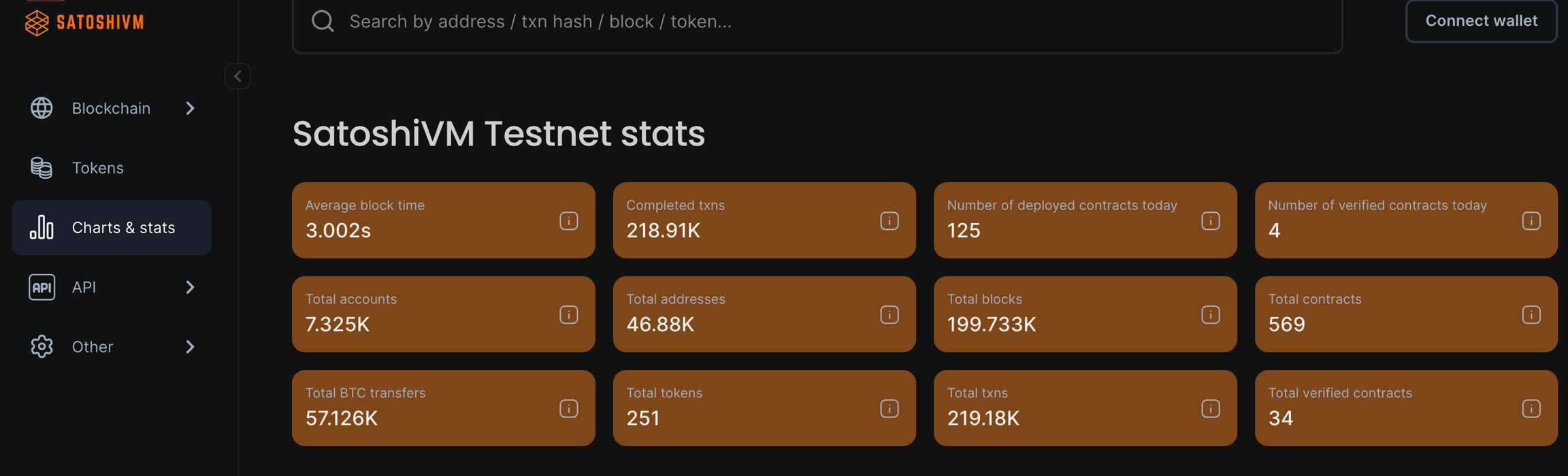Click the Connect wallet button

point(1481,21)
